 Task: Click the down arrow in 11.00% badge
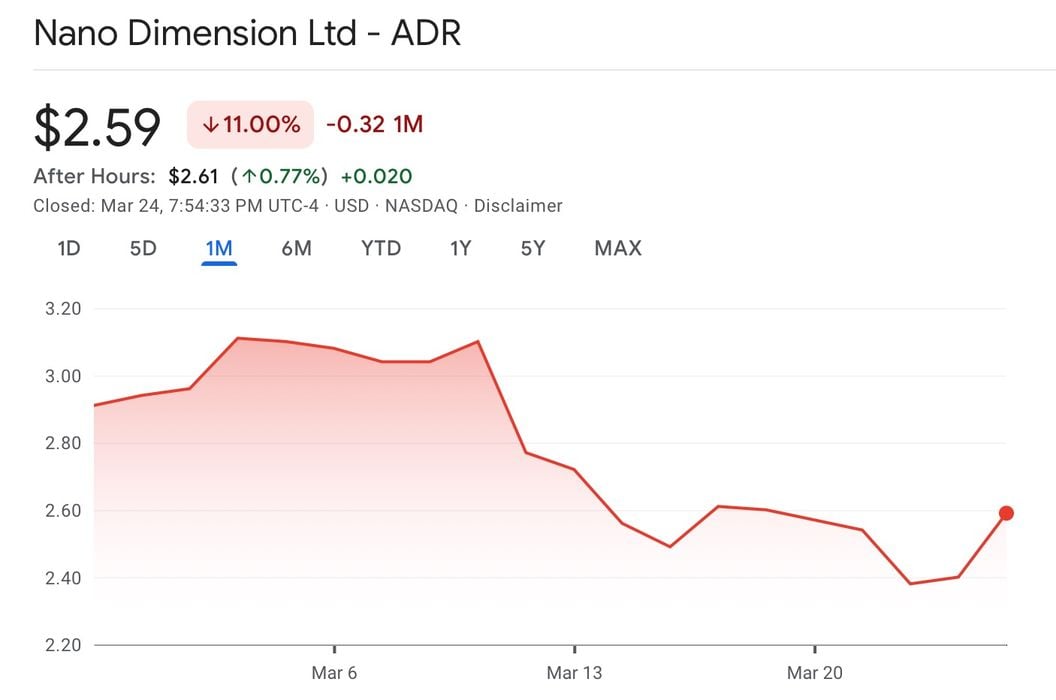pyautogui.click(x=210, y=125)
